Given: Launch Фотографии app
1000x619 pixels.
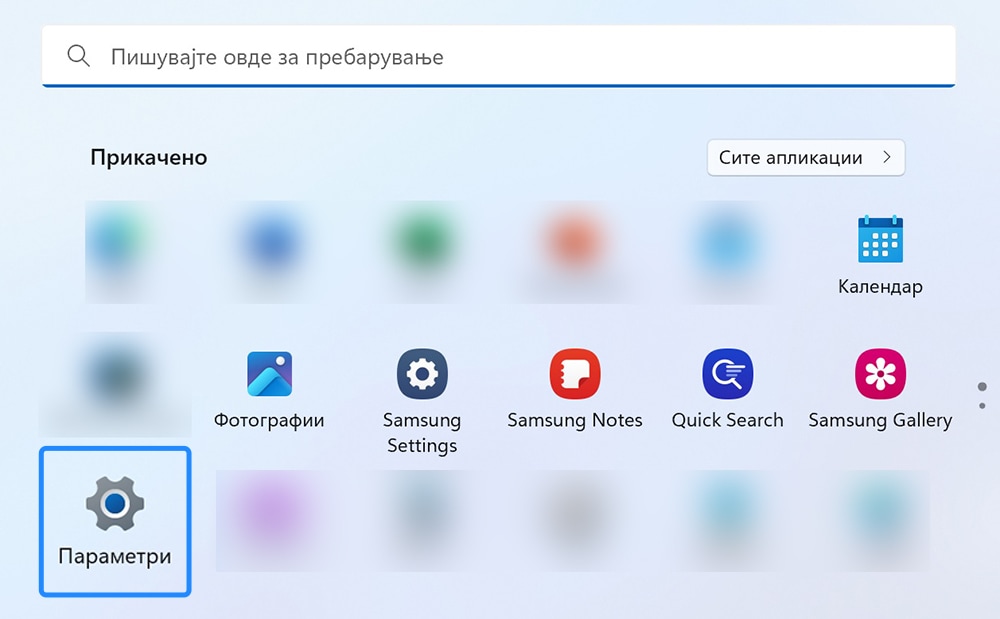Looking at the screenshot, I should (x=269, y=374).
